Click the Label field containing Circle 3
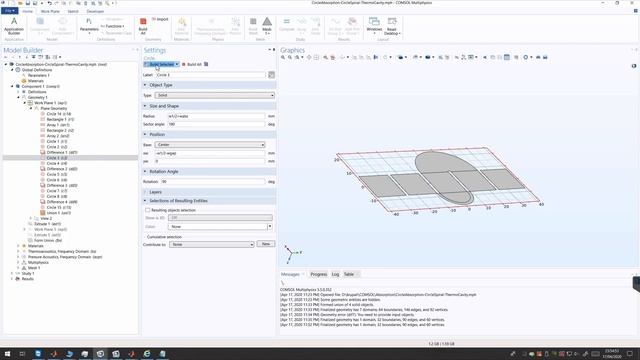The height and width of the screenshot is (360, 640). pyautogui.click(x=210, y=75)
